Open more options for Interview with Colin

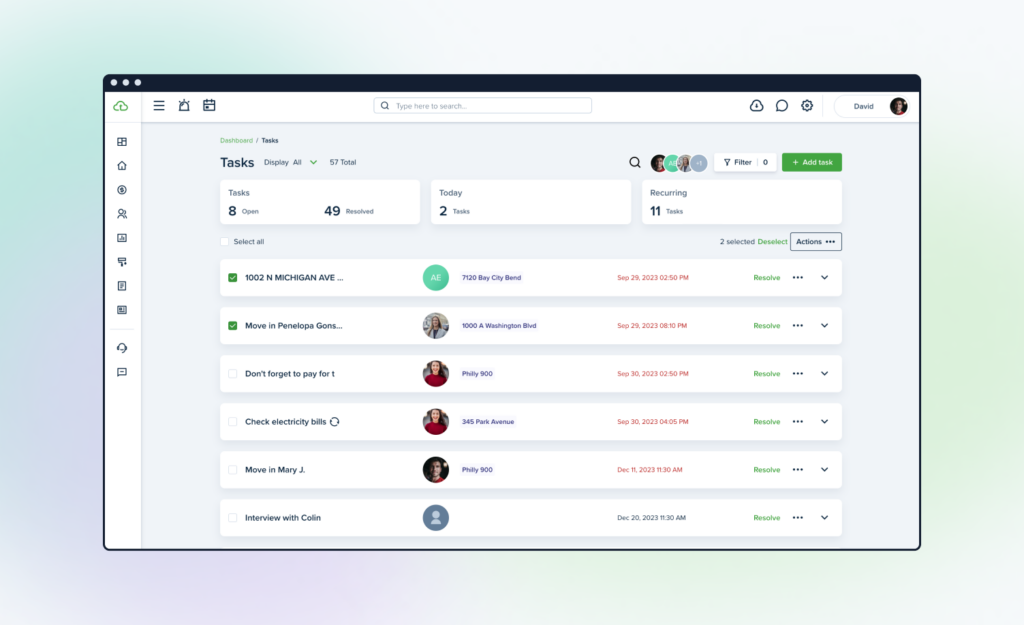[x=798, y=517]
